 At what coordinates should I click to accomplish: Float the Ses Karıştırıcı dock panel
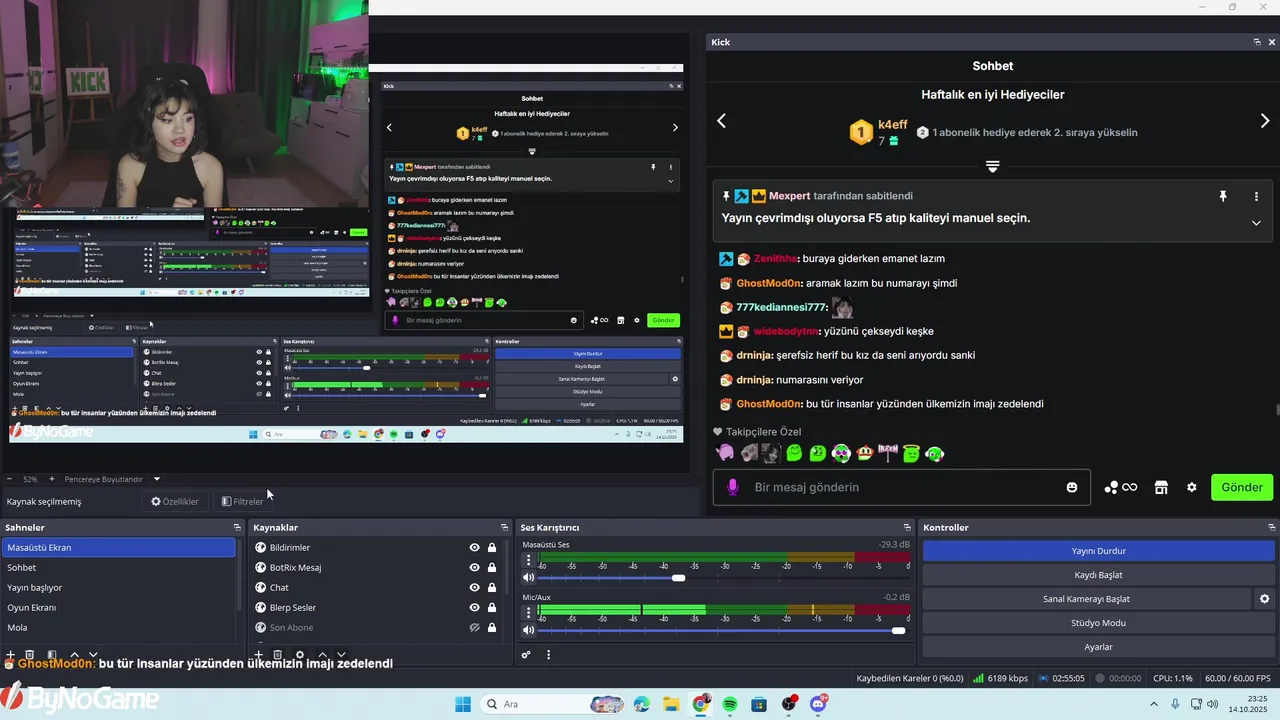tap(907, 527)
